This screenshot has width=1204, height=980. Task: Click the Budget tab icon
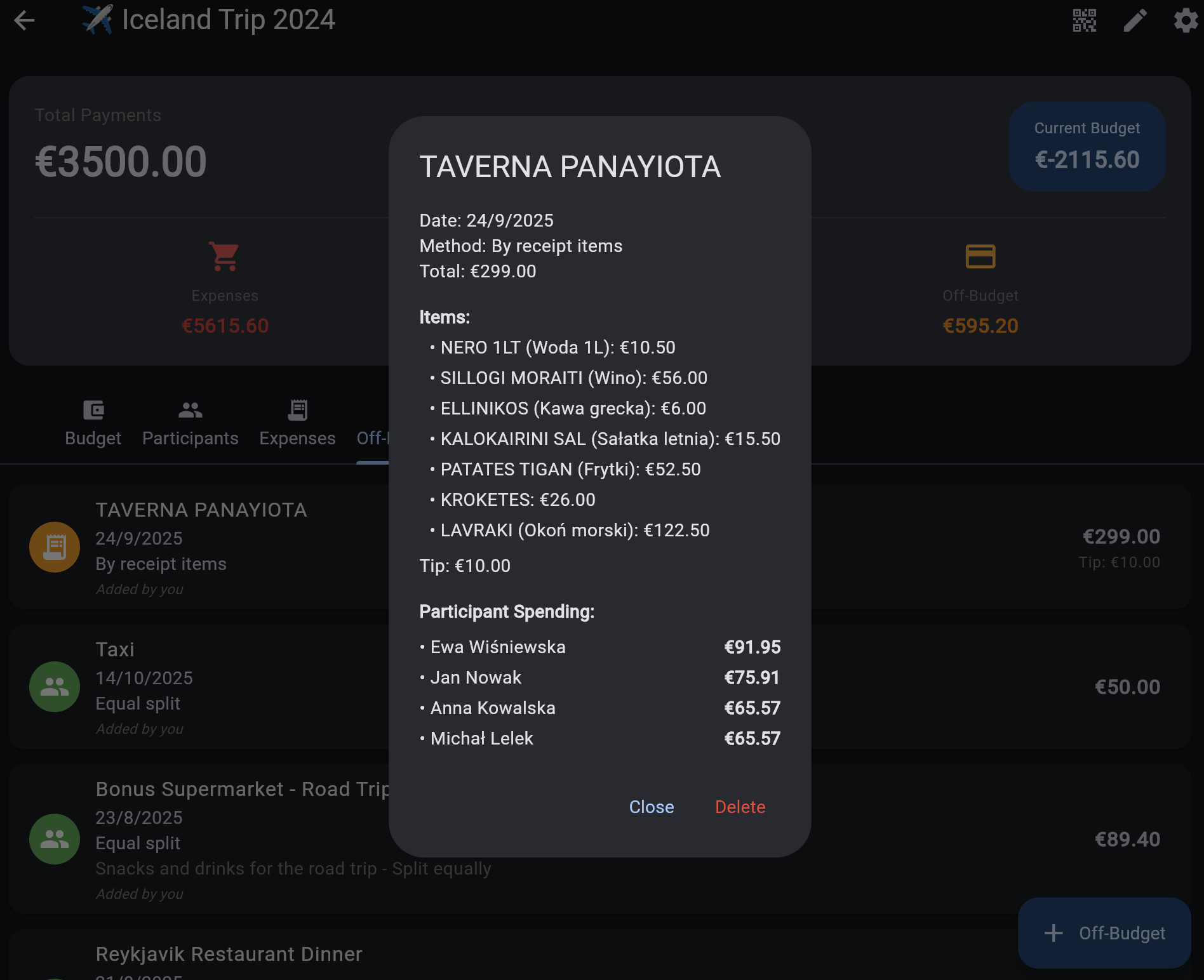tap(93, 410)
